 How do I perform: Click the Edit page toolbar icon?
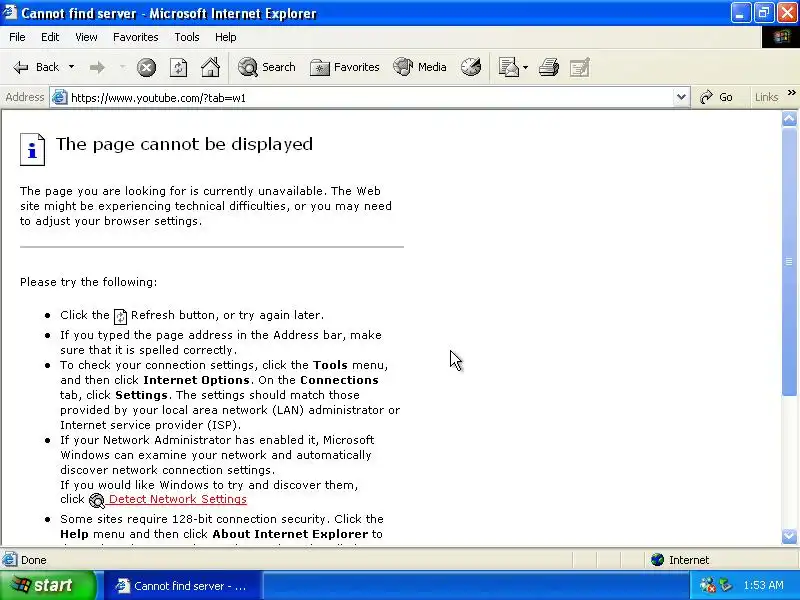(580, 67)
